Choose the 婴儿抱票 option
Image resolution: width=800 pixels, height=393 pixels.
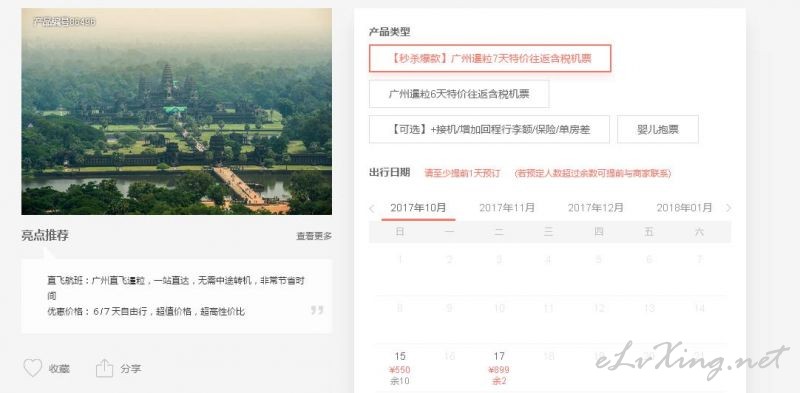(x=658, y=130)
